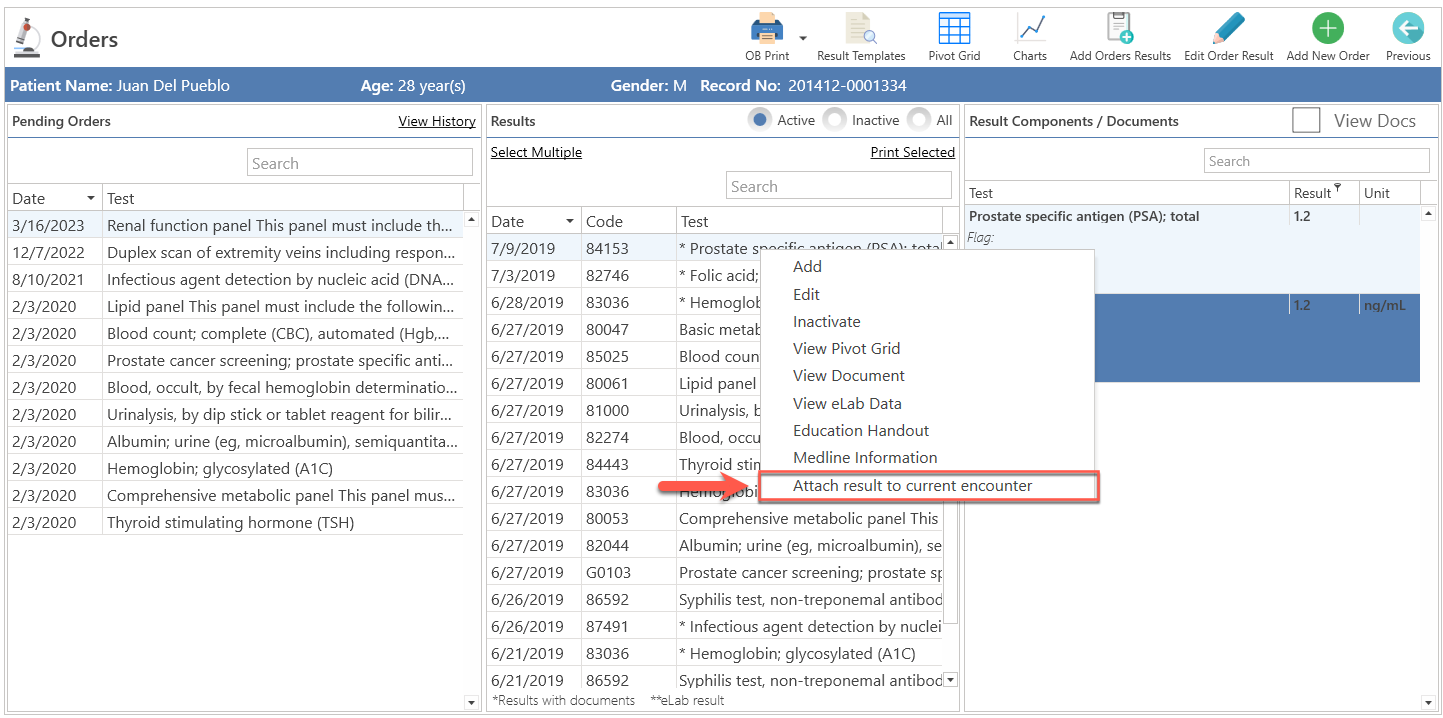Choose View Document menu entry

(x=848, y=375)
